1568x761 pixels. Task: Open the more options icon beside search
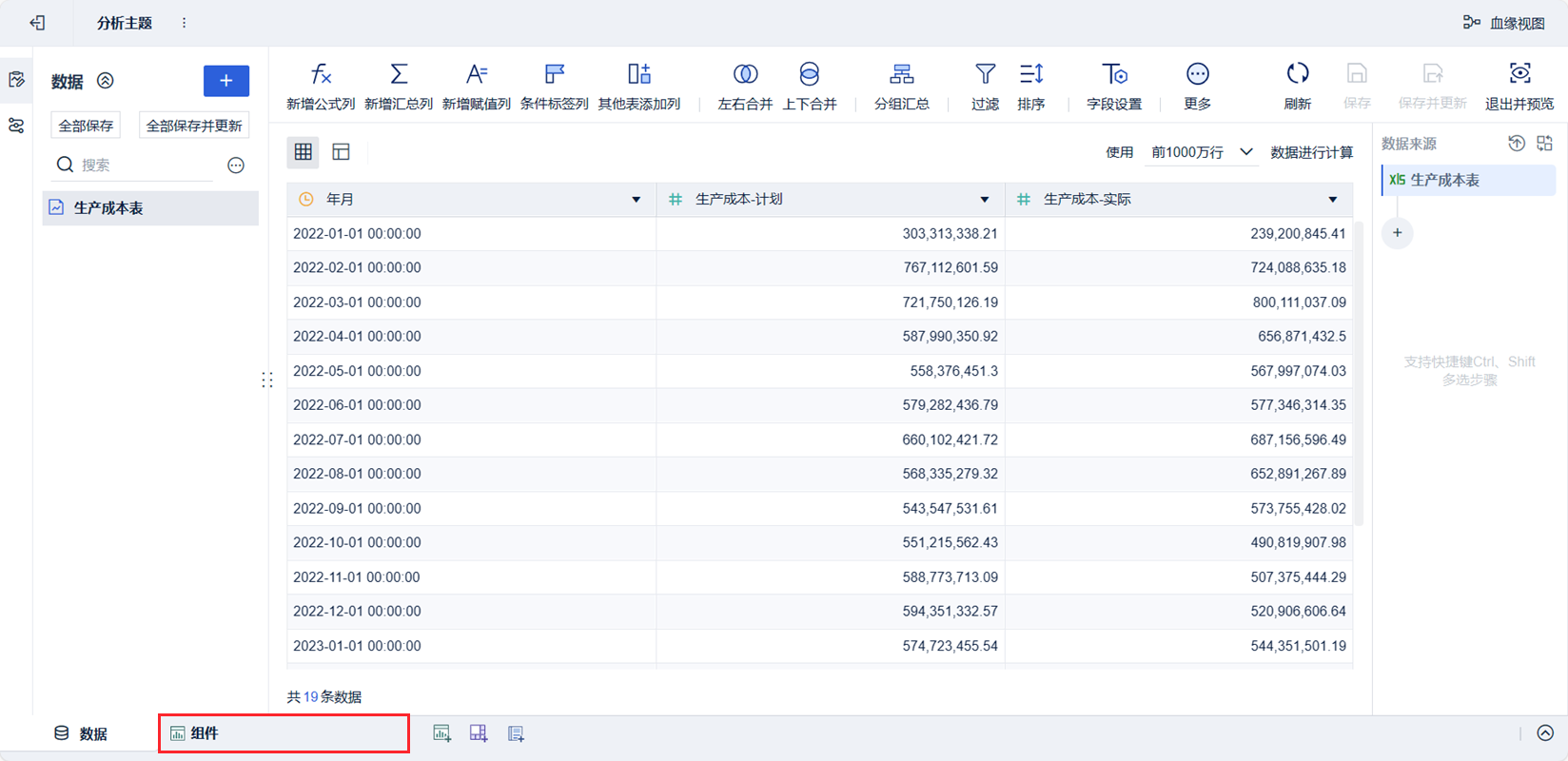click(x=236, y=166)
